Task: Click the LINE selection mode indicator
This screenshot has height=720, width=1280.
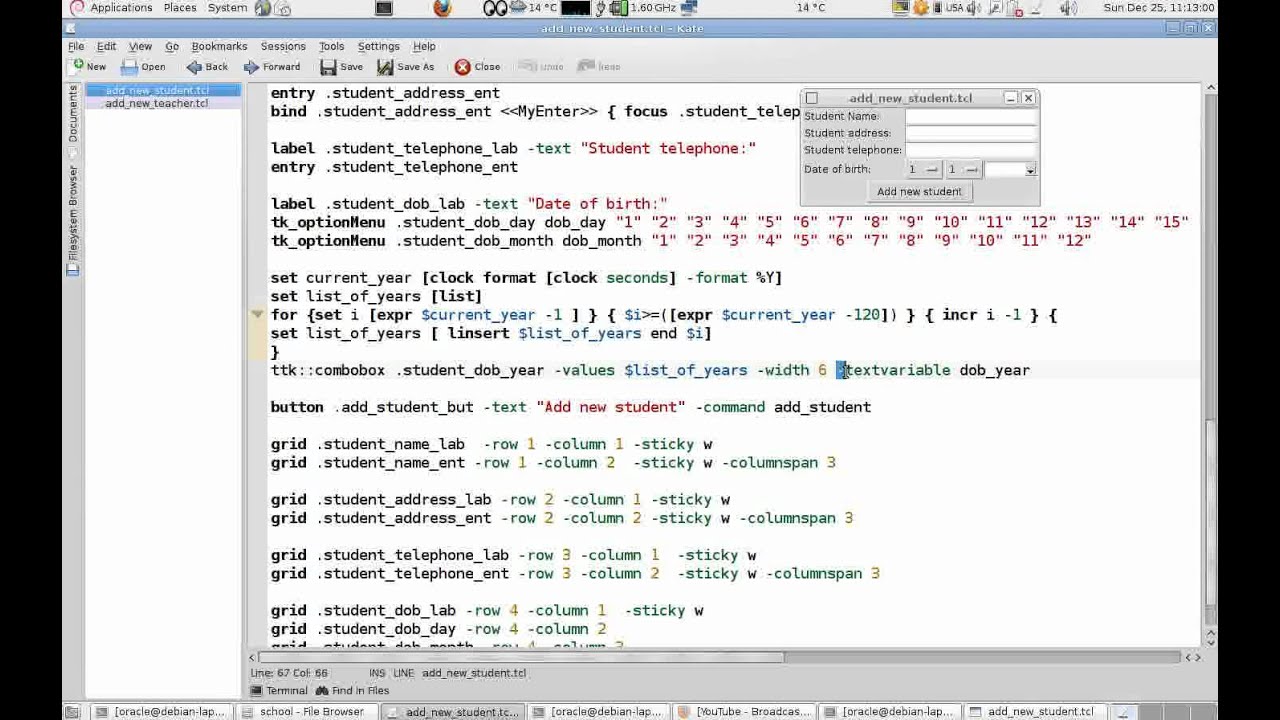Action: click(403, 673)
